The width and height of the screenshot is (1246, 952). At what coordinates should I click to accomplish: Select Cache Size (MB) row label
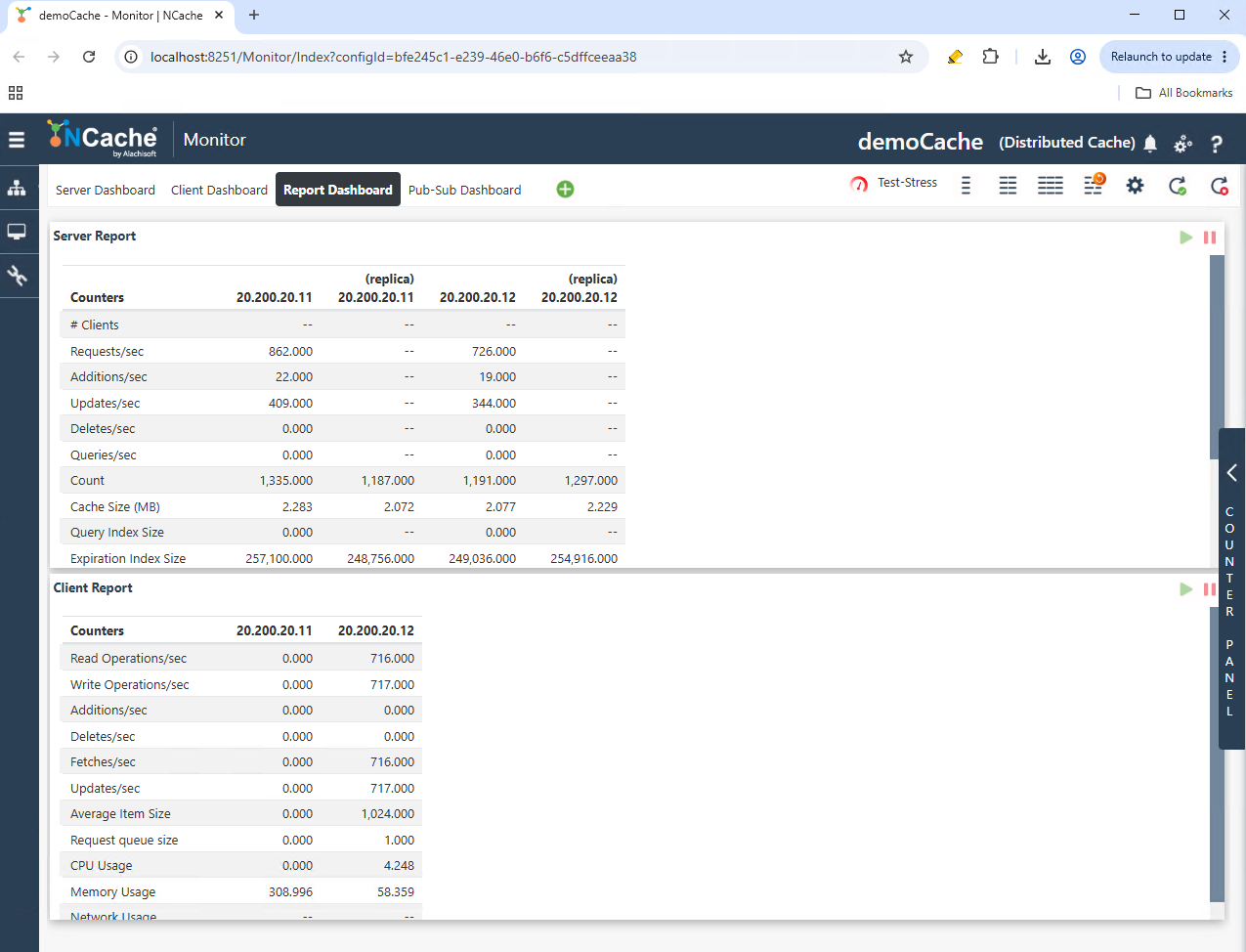coord(115,507)
